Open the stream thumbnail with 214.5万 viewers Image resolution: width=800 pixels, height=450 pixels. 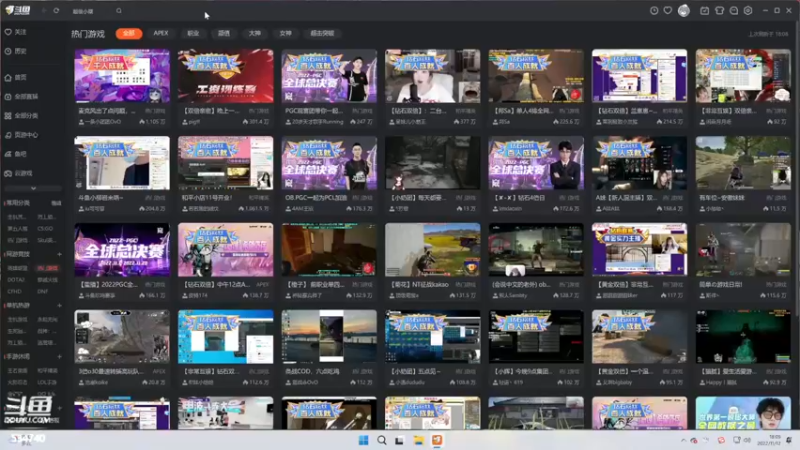(639, 76)
